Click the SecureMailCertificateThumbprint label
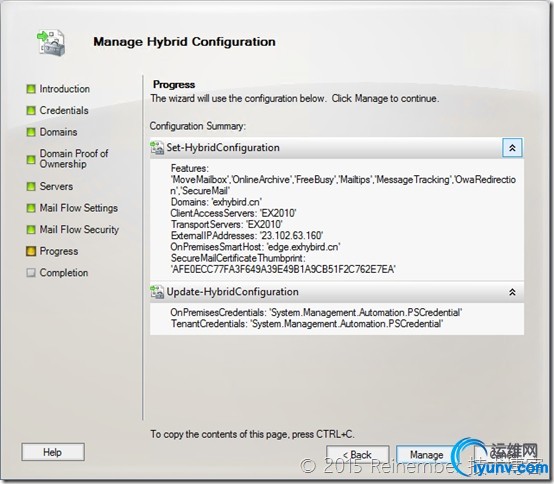554x484 pixels. (238, 258)
